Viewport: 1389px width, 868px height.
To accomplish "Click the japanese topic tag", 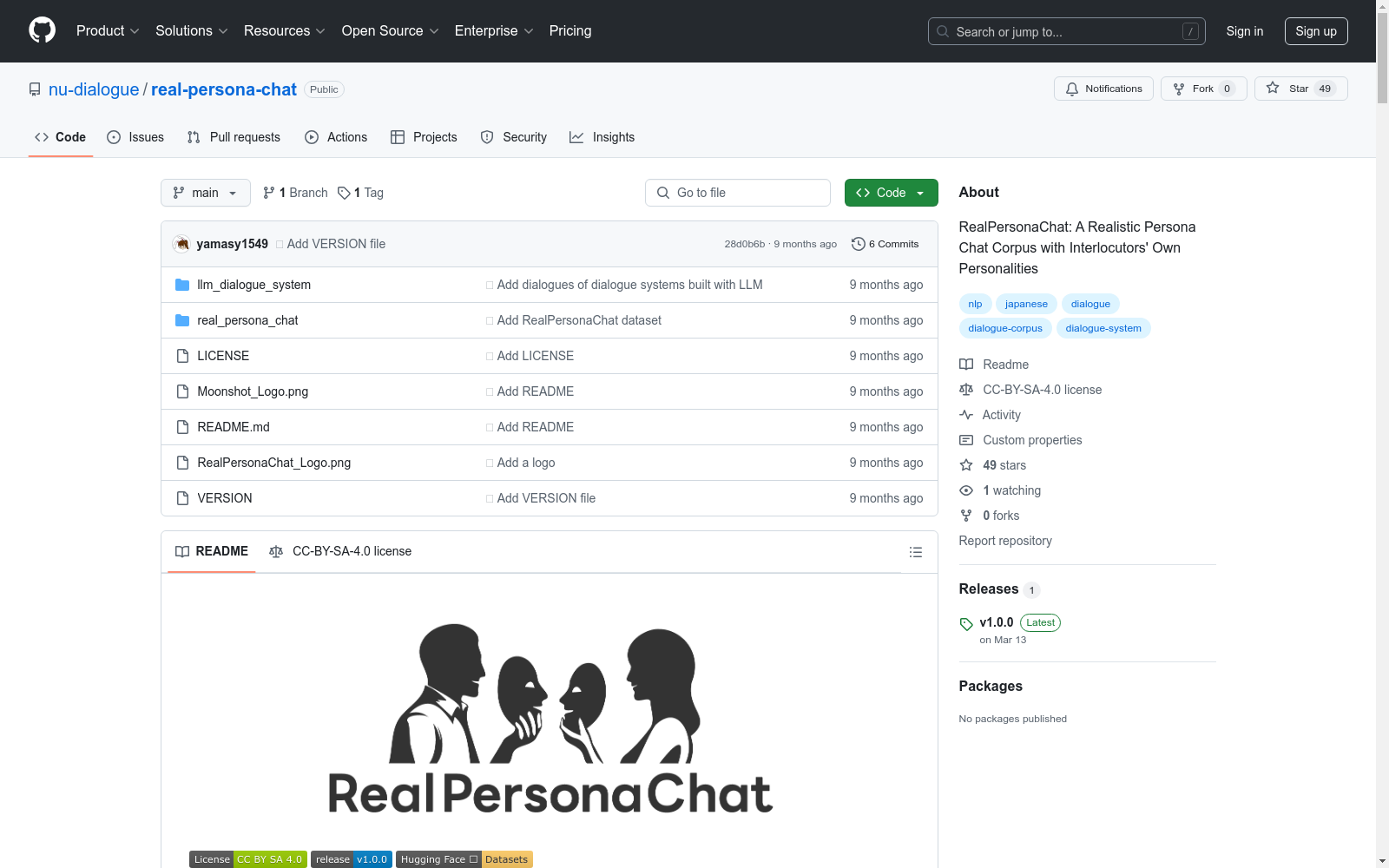I will pos(1026,304).
